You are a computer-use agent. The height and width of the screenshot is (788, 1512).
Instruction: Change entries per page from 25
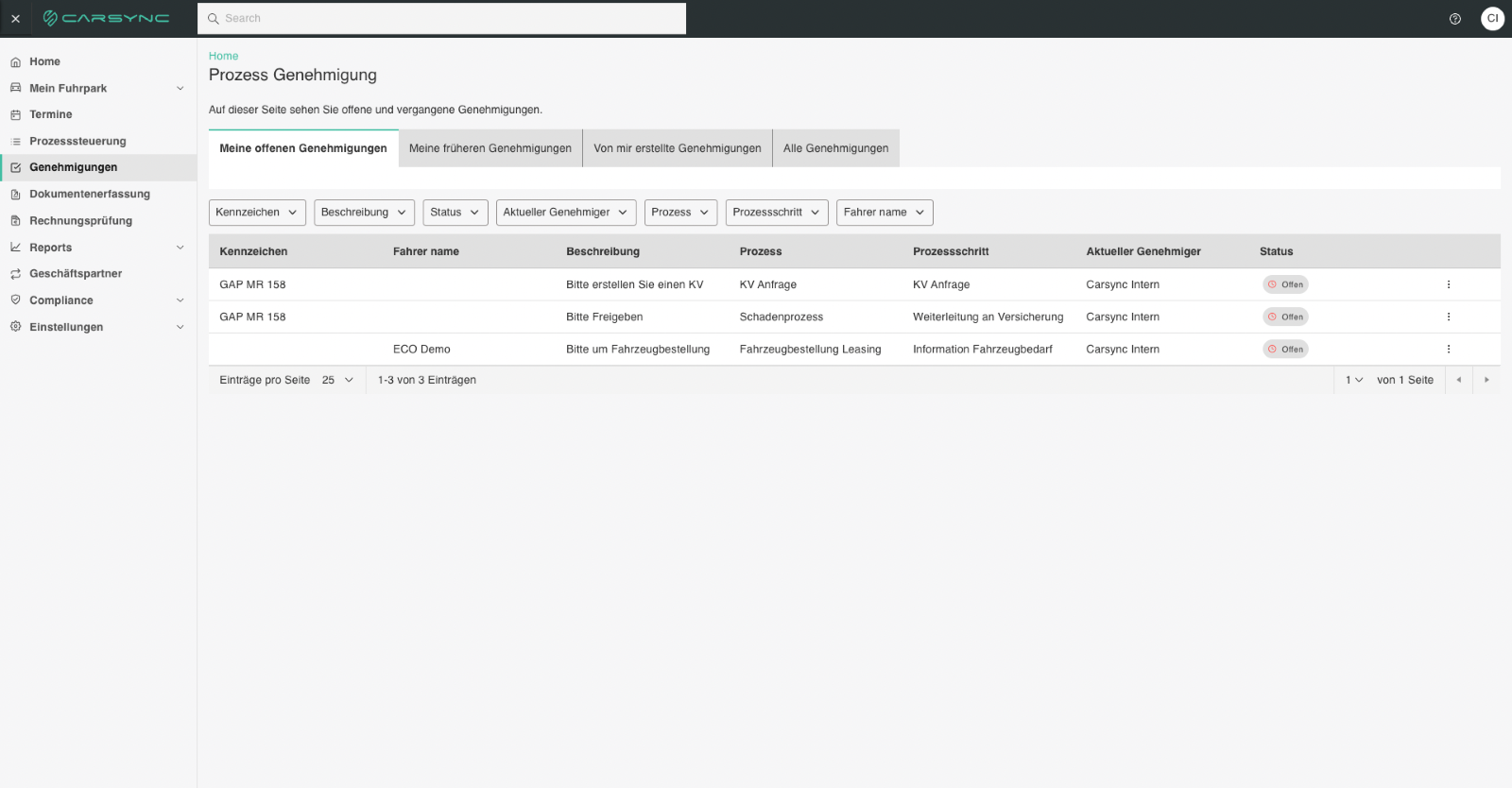click(337, 380)
